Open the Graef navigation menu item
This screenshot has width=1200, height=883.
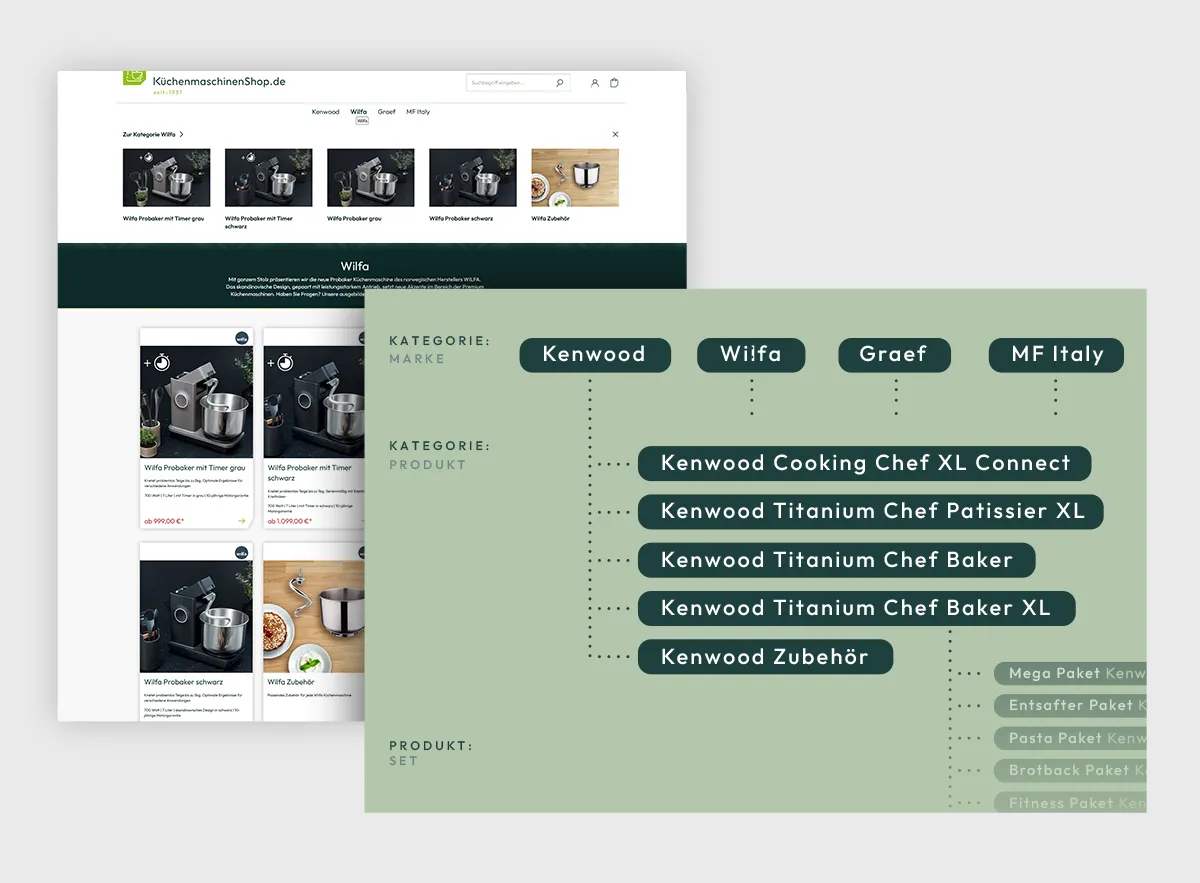coord(387,112)
